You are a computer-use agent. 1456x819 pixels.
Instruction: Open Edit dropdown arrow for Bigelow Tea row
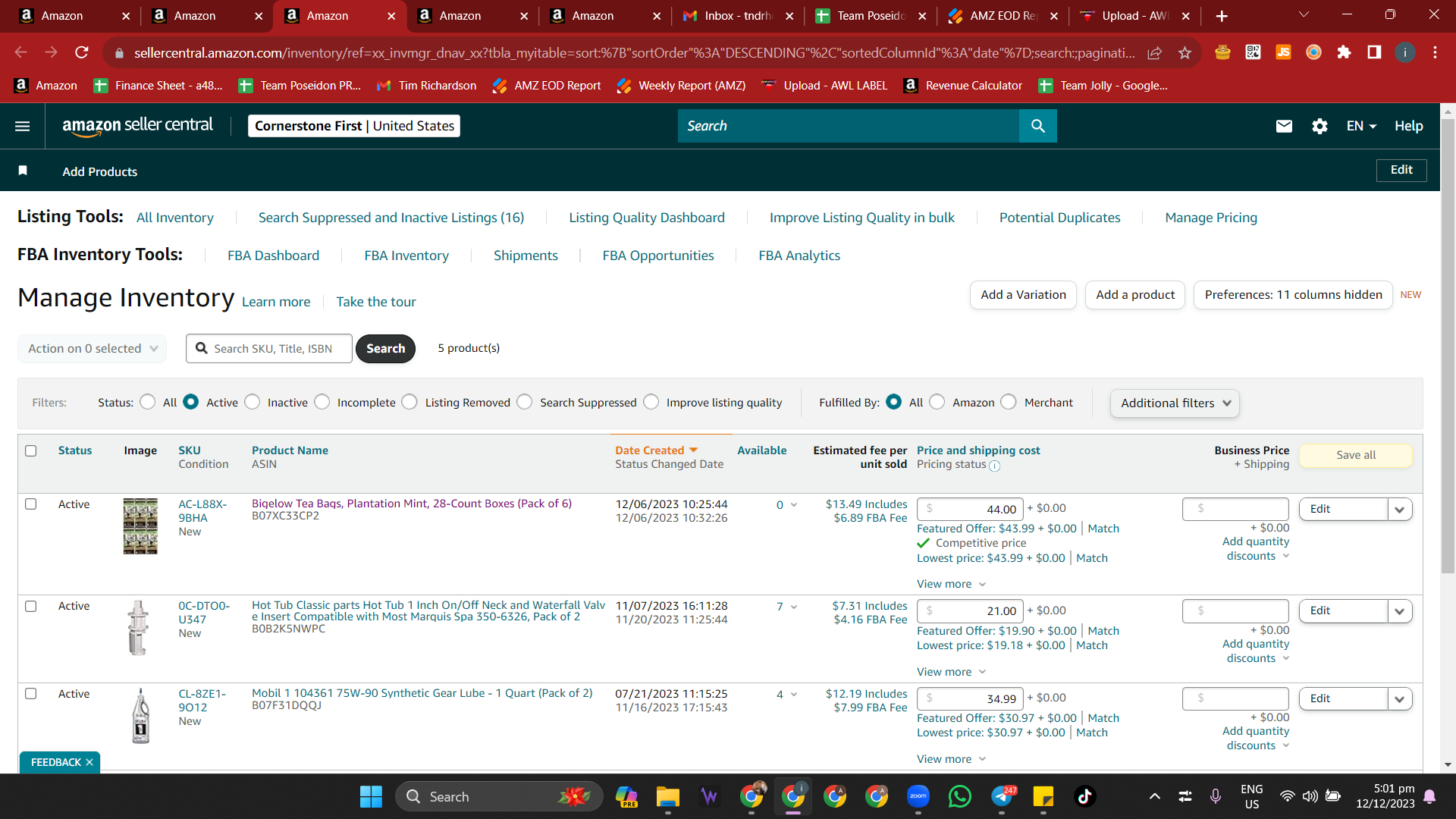1400,510
